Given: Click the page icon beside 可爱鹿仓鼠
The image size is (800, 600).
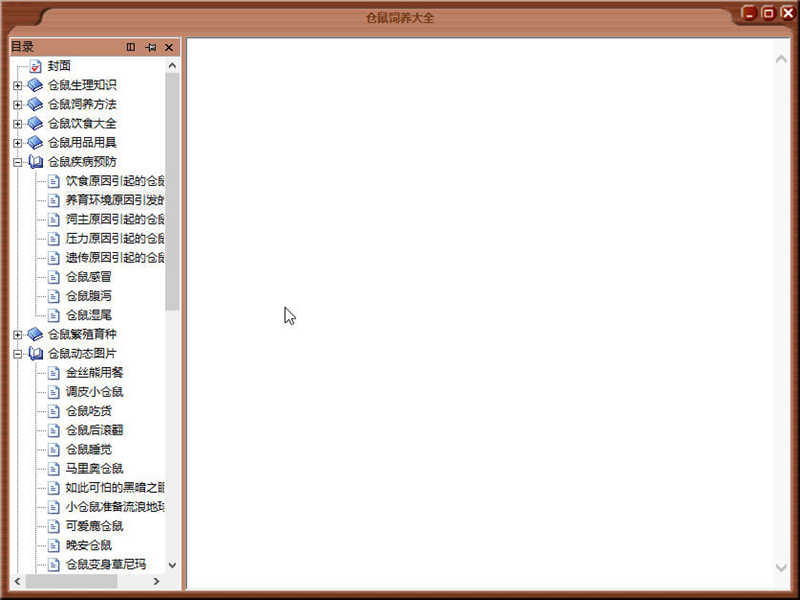Looking at the screenshot, I should click(x=54, y=526).
